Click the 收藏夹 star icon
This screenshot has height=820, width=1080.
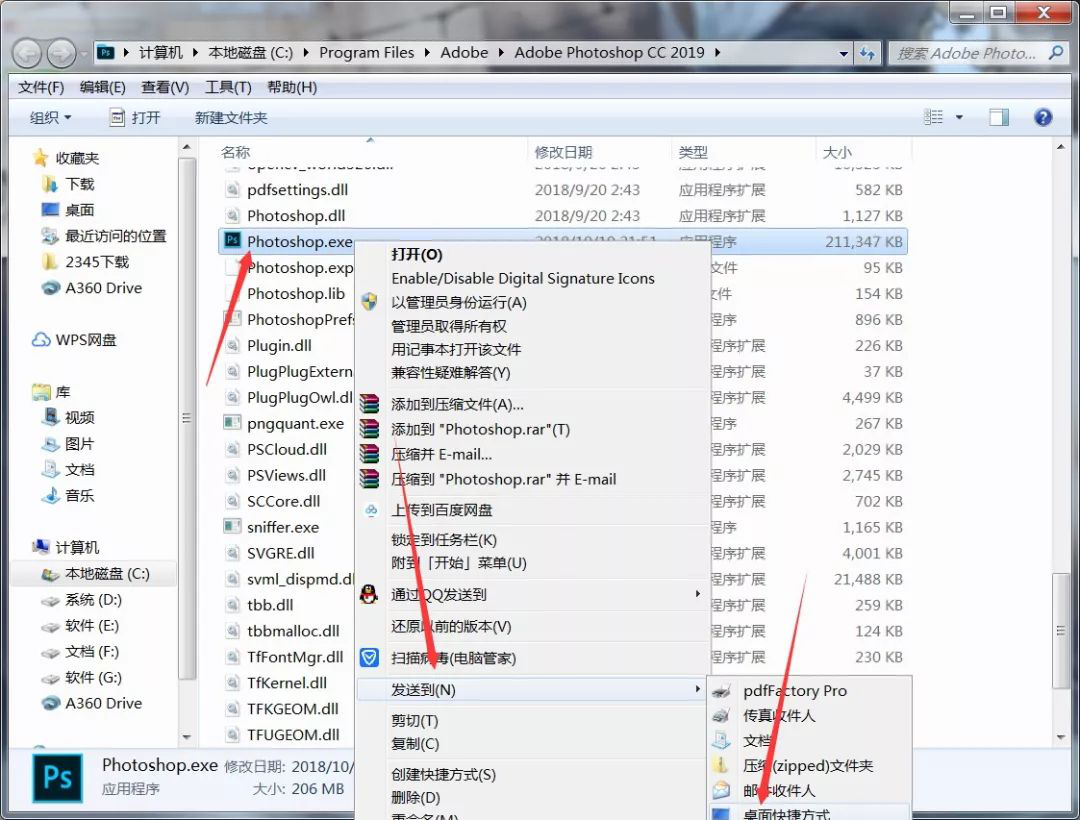click(x=41, y=158)
